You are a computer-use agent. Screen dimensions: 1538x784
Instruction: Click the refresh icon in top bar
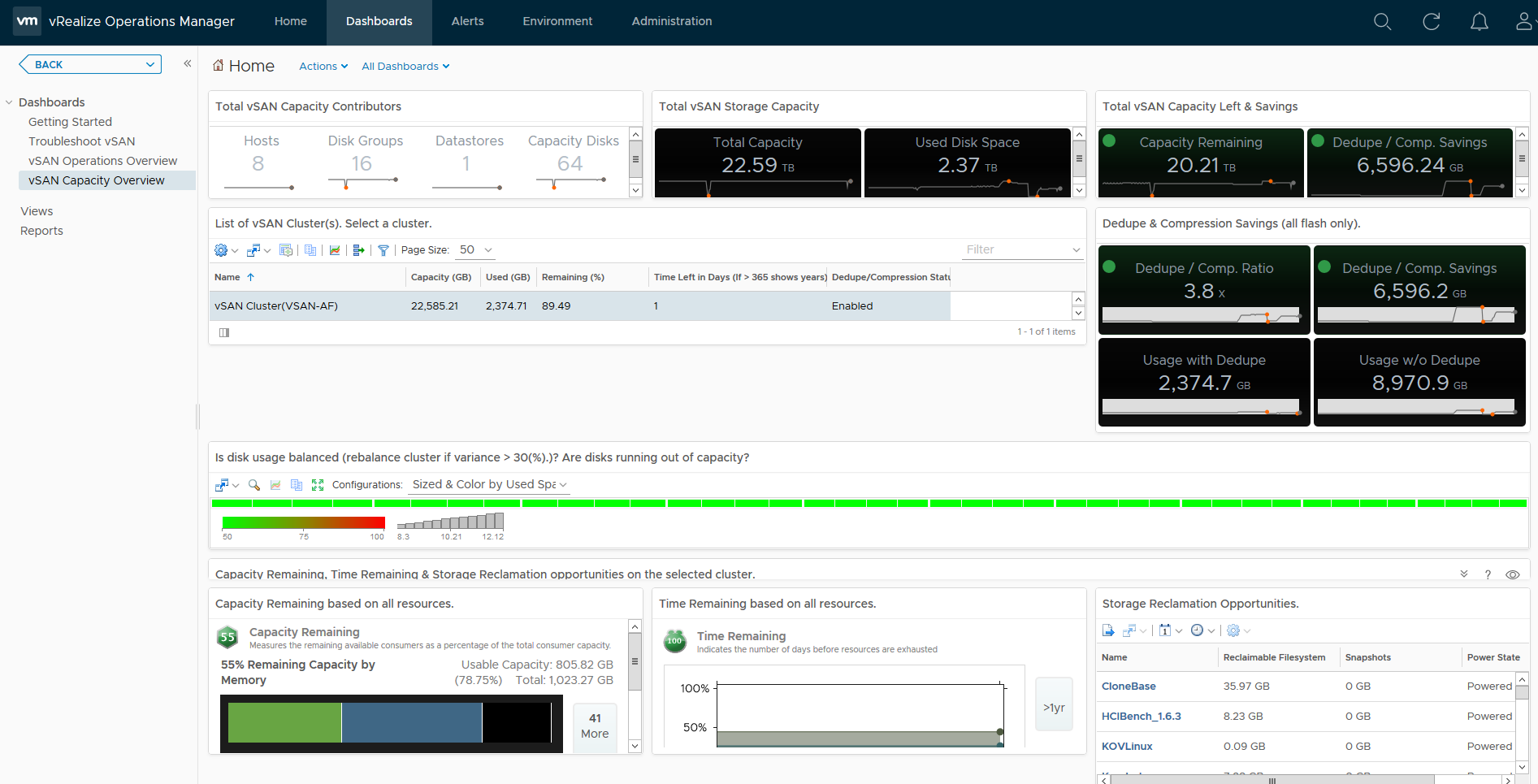1432,22
